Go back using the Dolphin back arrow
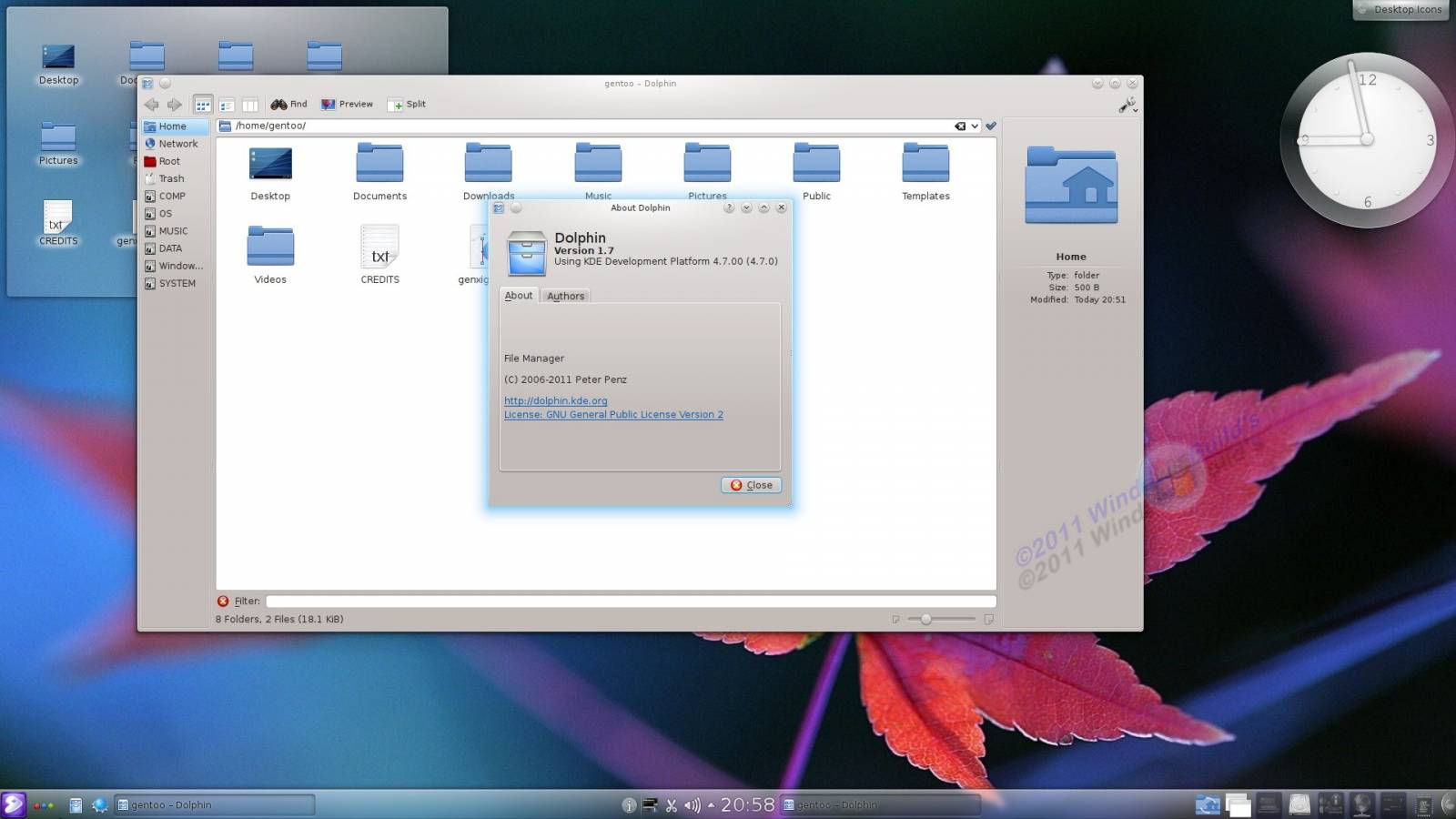Screen dimensions: 1456x819 tap(151, 105)
